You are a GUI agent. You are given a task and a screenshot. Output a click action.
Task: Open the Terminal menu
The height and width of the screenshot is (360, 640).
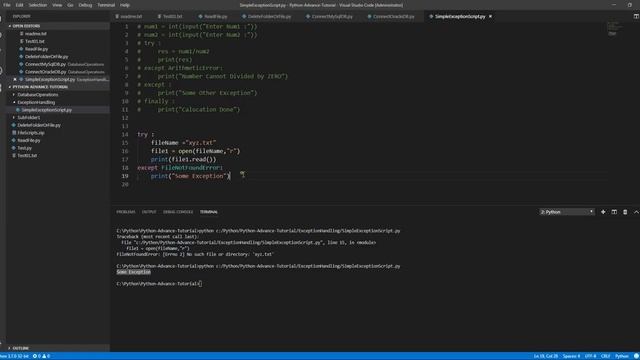click(106, 5)
